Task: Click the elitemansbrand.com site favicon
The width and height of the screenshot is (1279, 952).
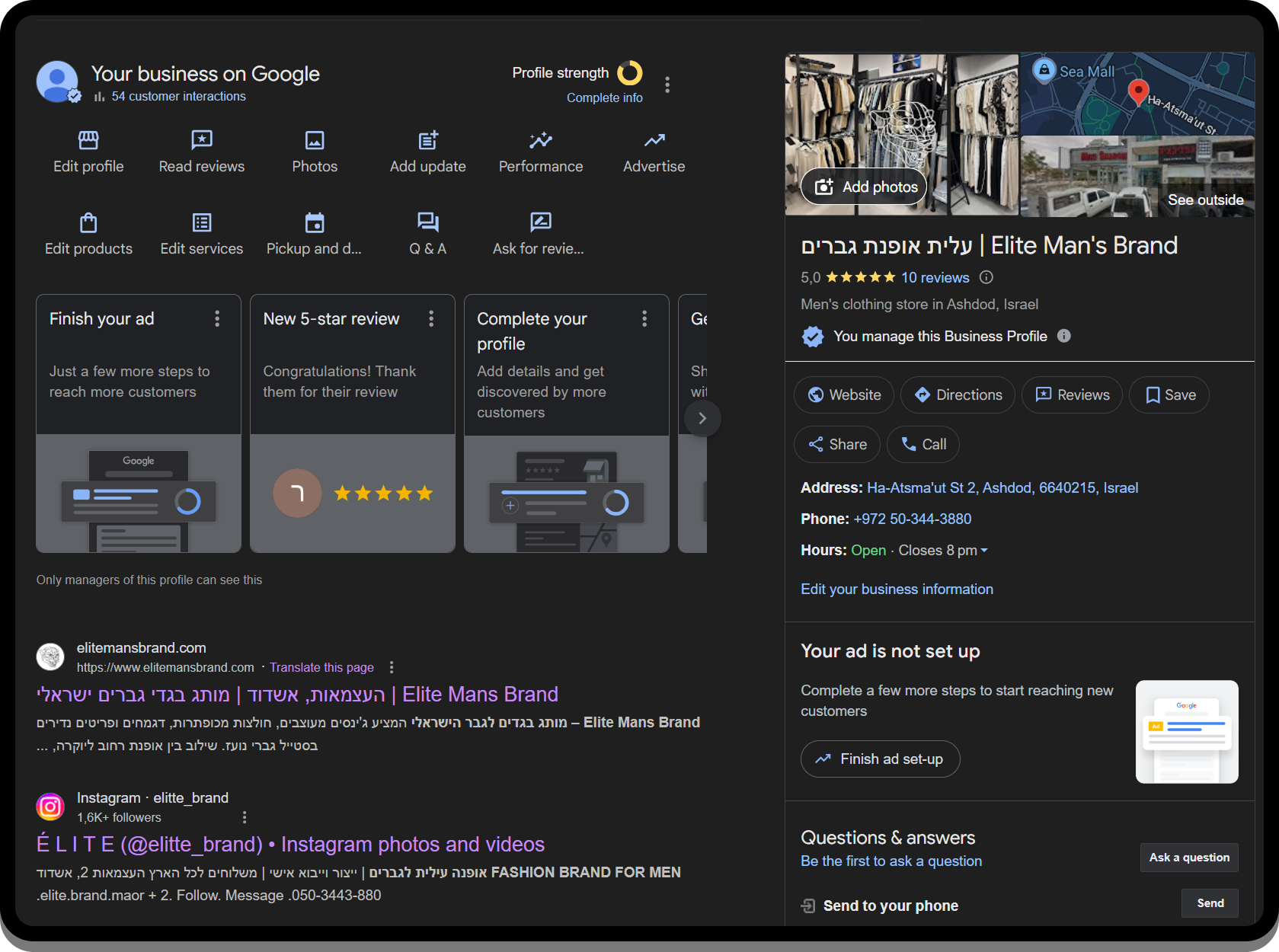Action: 50,656
